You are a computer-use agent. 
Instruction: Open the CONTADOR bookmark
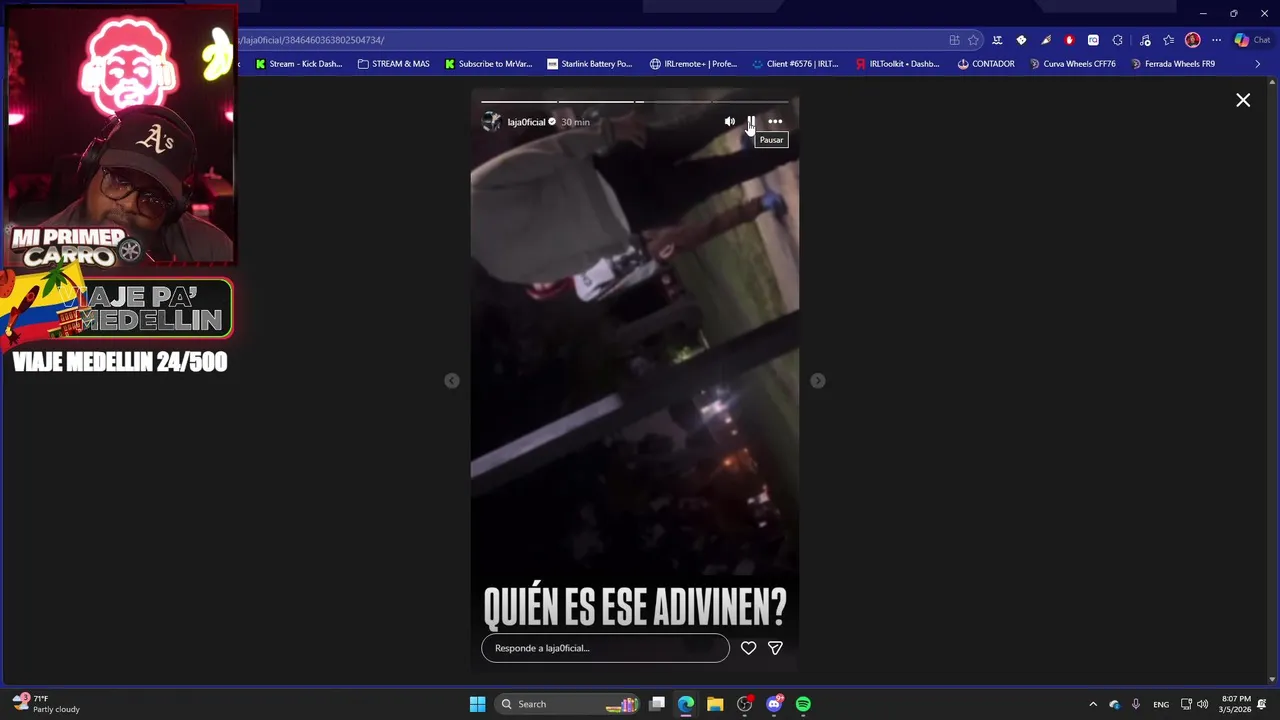pyautogui.click(x=985, y=64)
